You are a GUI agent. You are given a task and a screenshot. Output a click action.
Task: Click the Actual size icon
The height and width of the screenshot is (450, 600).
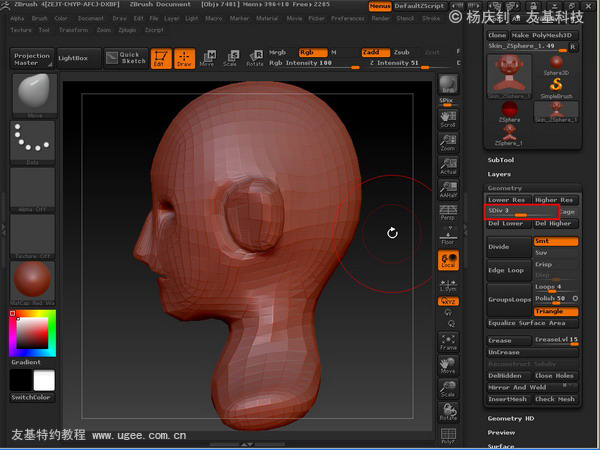point(448,166)
